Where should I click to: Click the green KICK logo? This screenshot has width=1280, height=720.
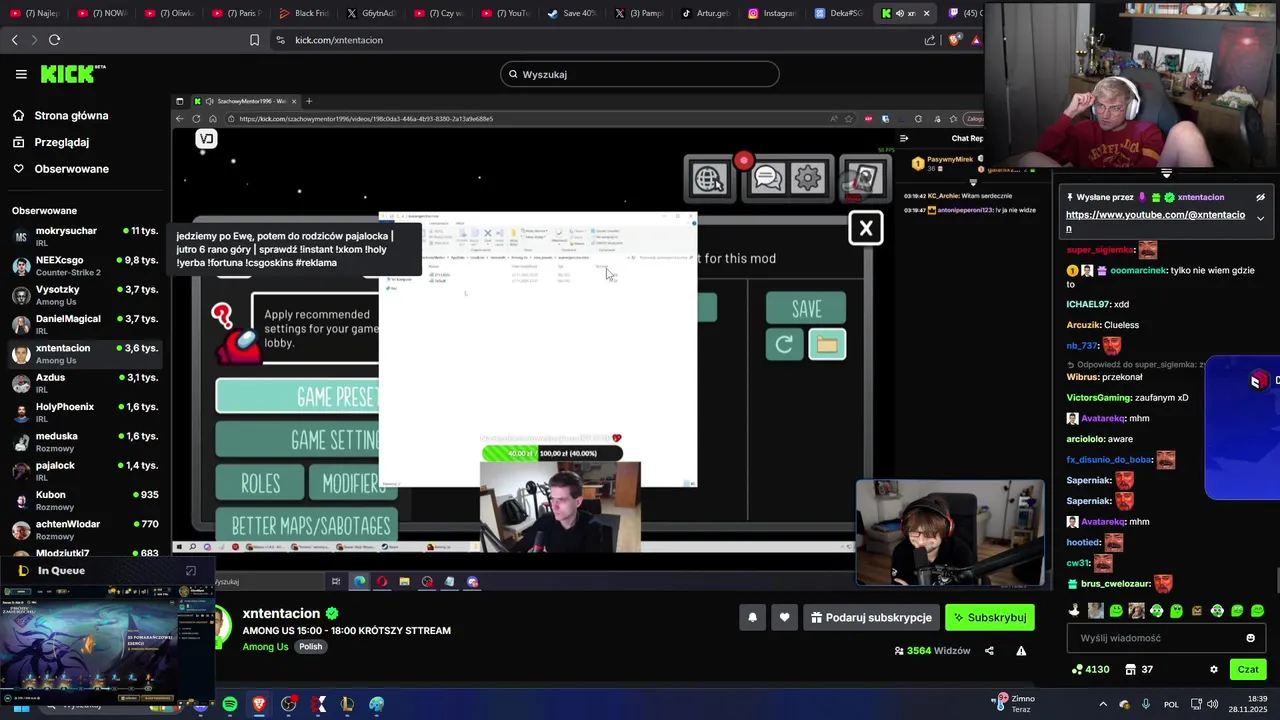72,74
